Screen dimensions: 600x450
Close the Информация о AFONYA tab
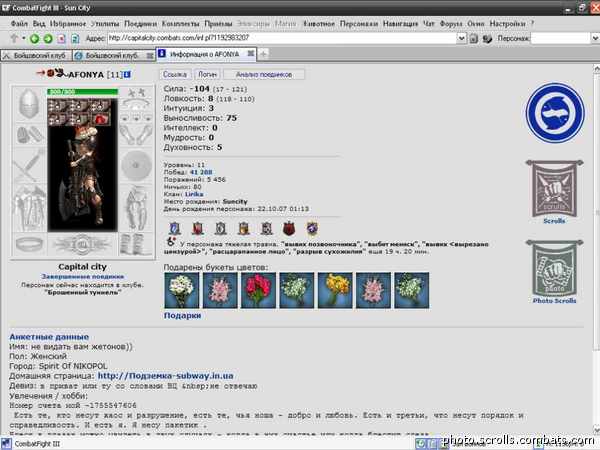[251, 54]
